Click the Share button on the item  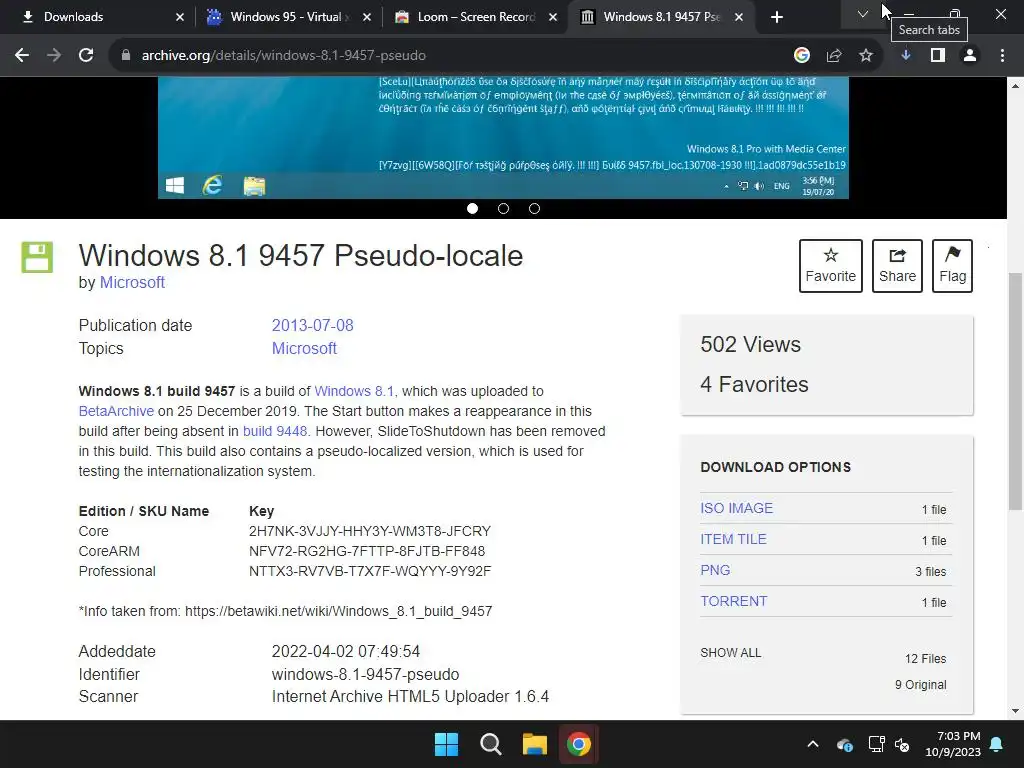pos(897,266)
